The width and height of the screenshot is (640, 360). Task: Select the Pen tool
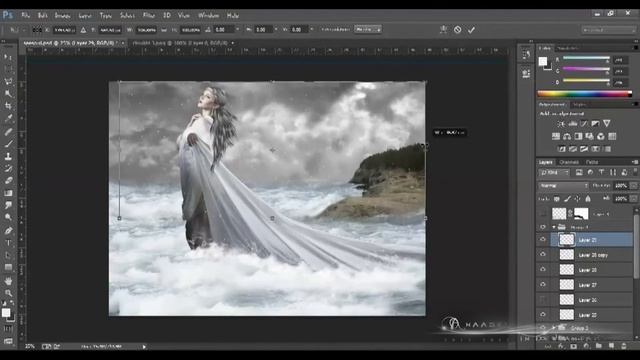[x=8, y=230]
